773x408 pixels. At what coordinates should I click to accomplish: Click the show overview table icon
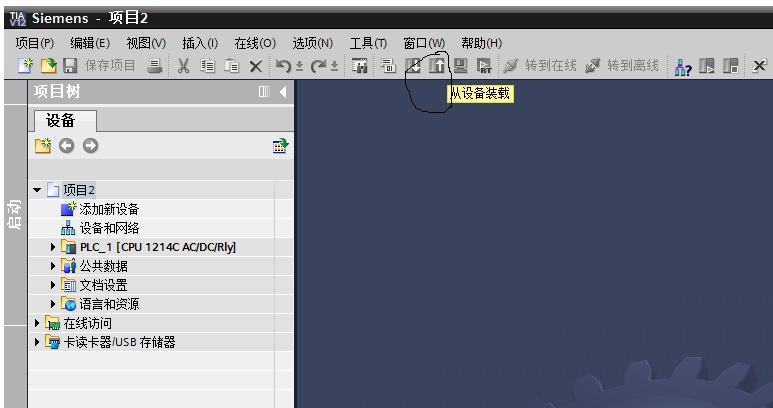(280, 146)
